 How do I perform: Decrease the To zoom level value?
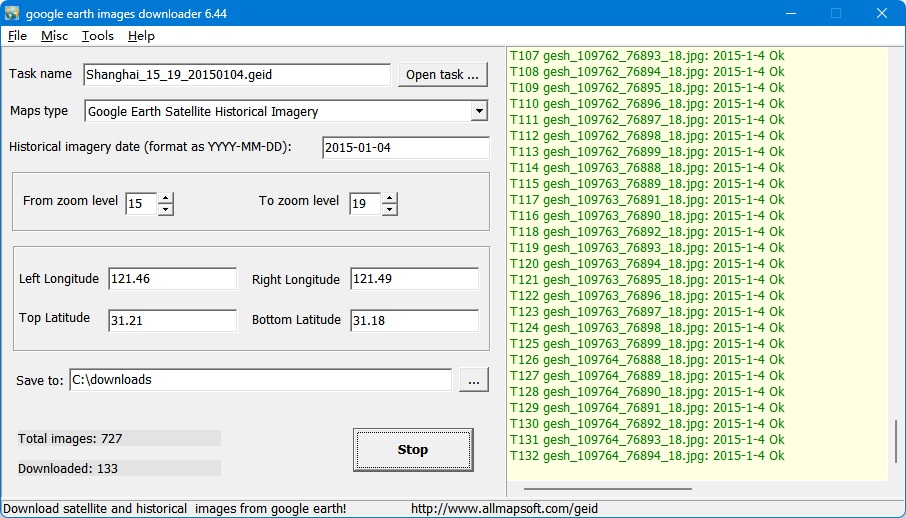coord(389,209)
